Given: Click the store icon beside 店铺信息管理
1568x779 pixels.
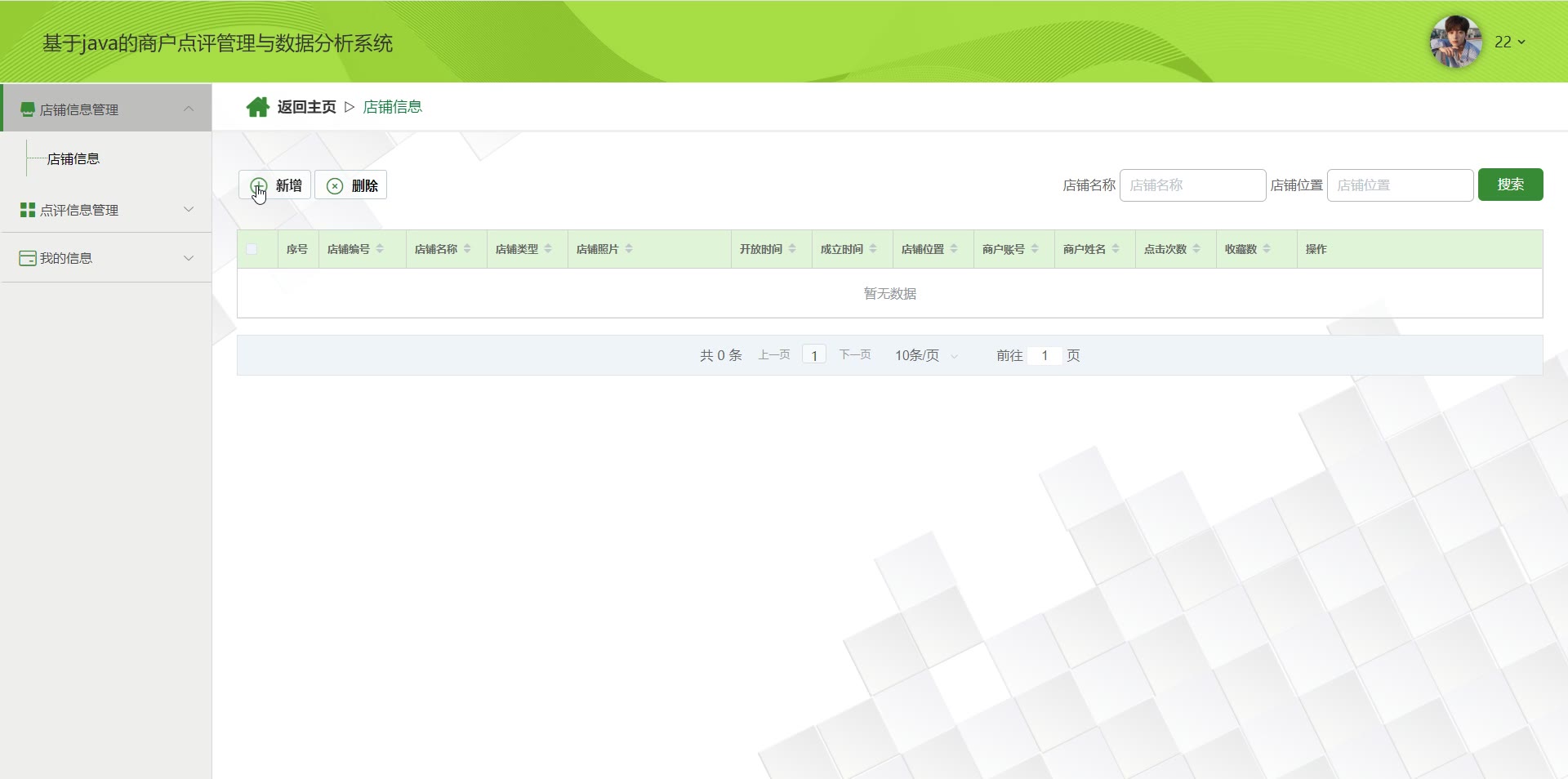Looking at the screenshot, I should [28, 109].
